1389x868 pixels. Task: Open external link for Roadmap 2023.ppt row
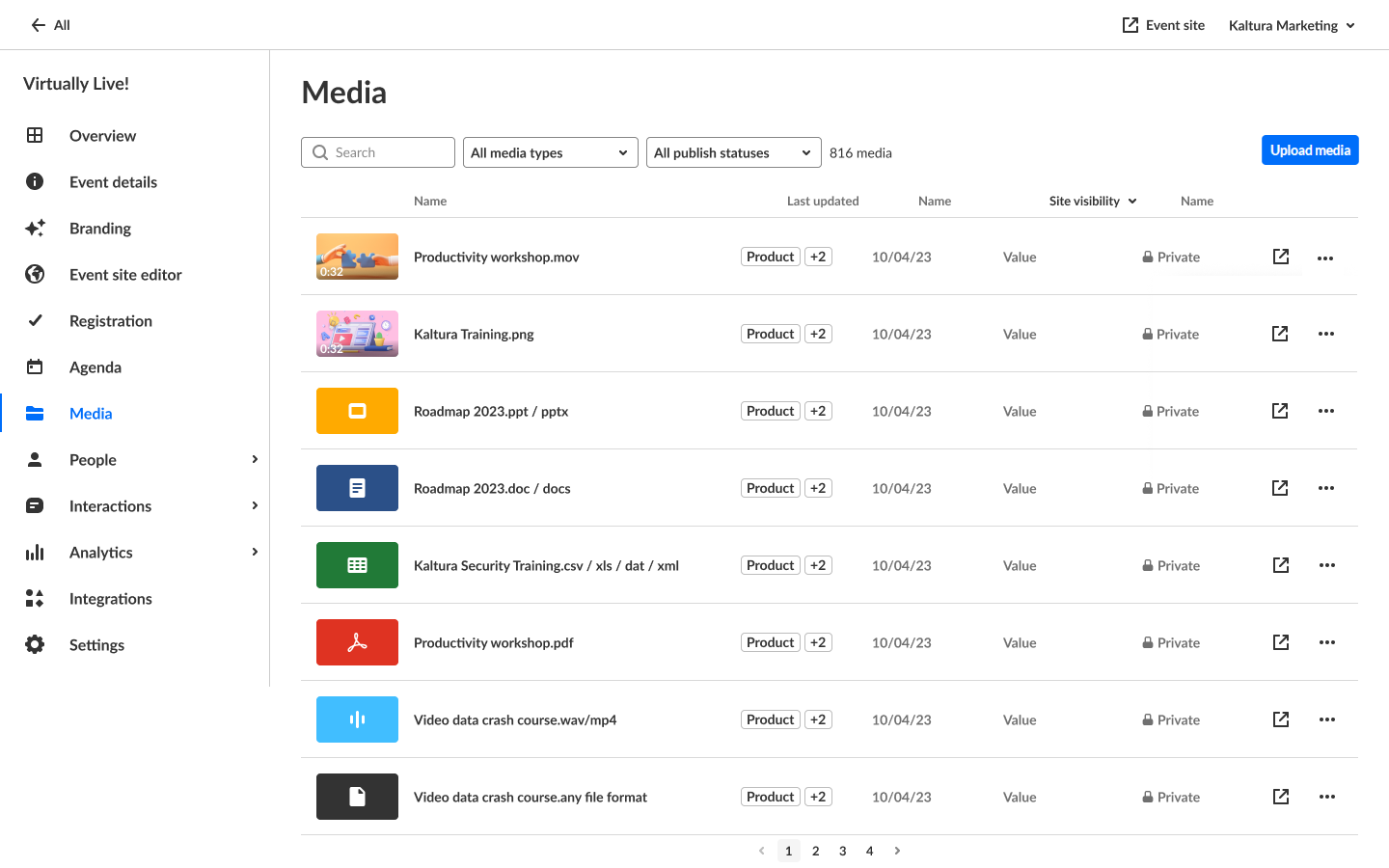point(1280,411)
